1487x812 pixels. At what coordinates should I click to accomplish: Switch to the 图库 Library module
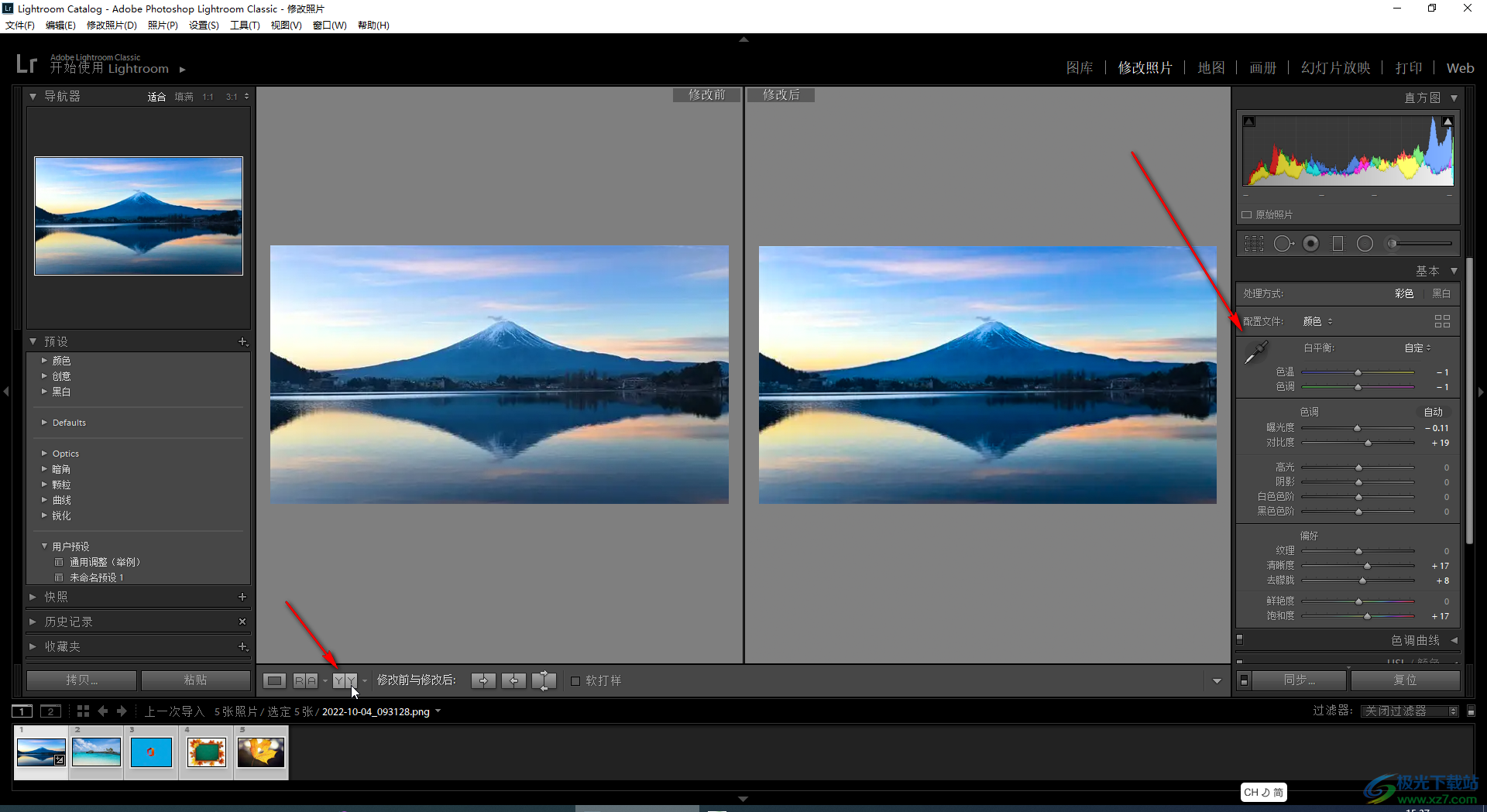[1080, 68]
